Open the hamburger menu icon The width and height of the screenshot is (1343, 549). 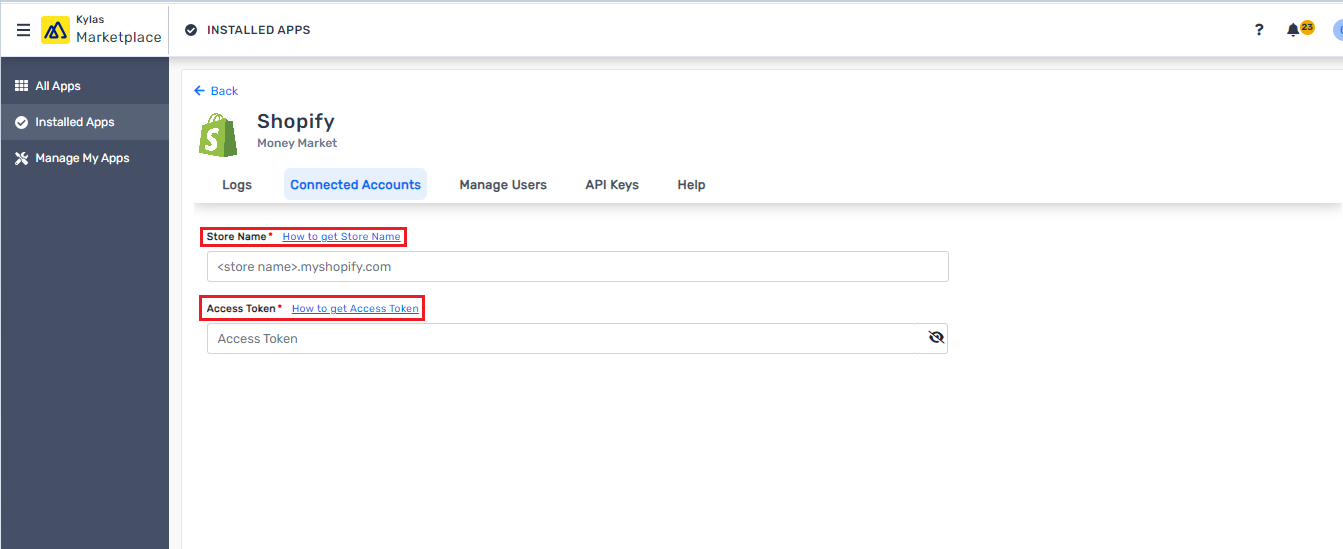(x=23, y=30)
